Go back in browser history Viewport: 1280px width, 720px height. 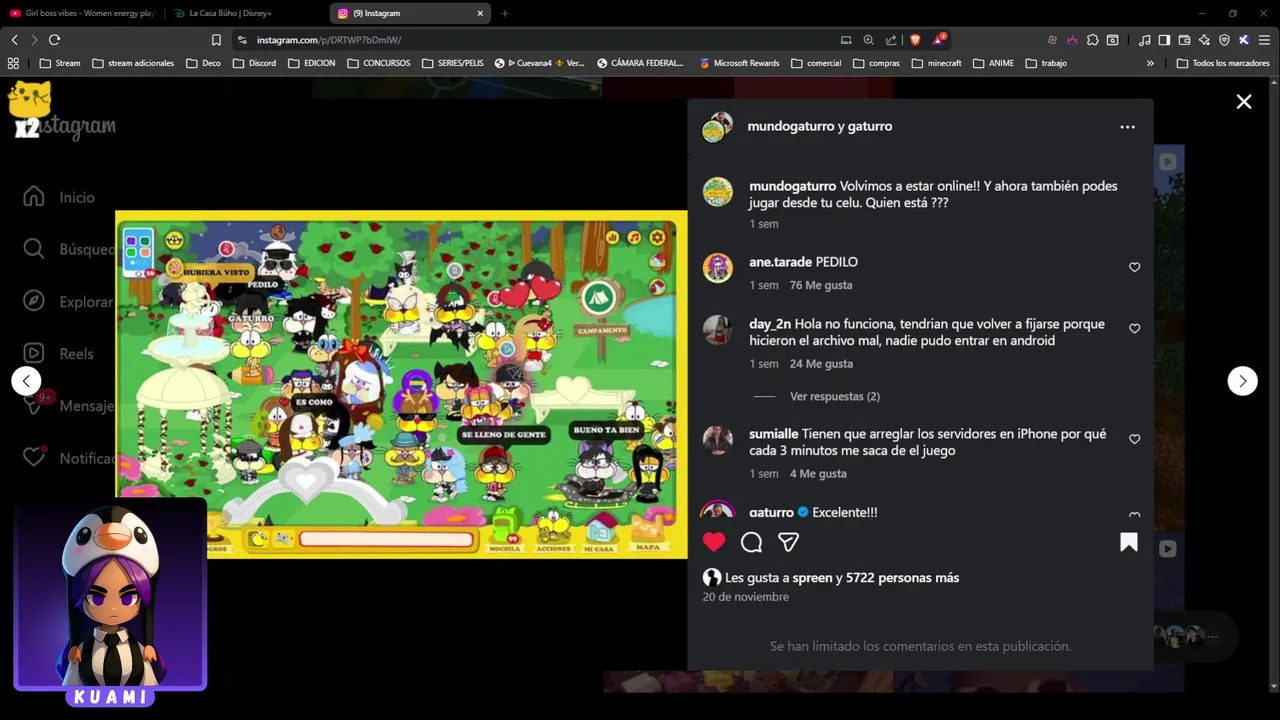pyautogui.click(x=14, y=40)
